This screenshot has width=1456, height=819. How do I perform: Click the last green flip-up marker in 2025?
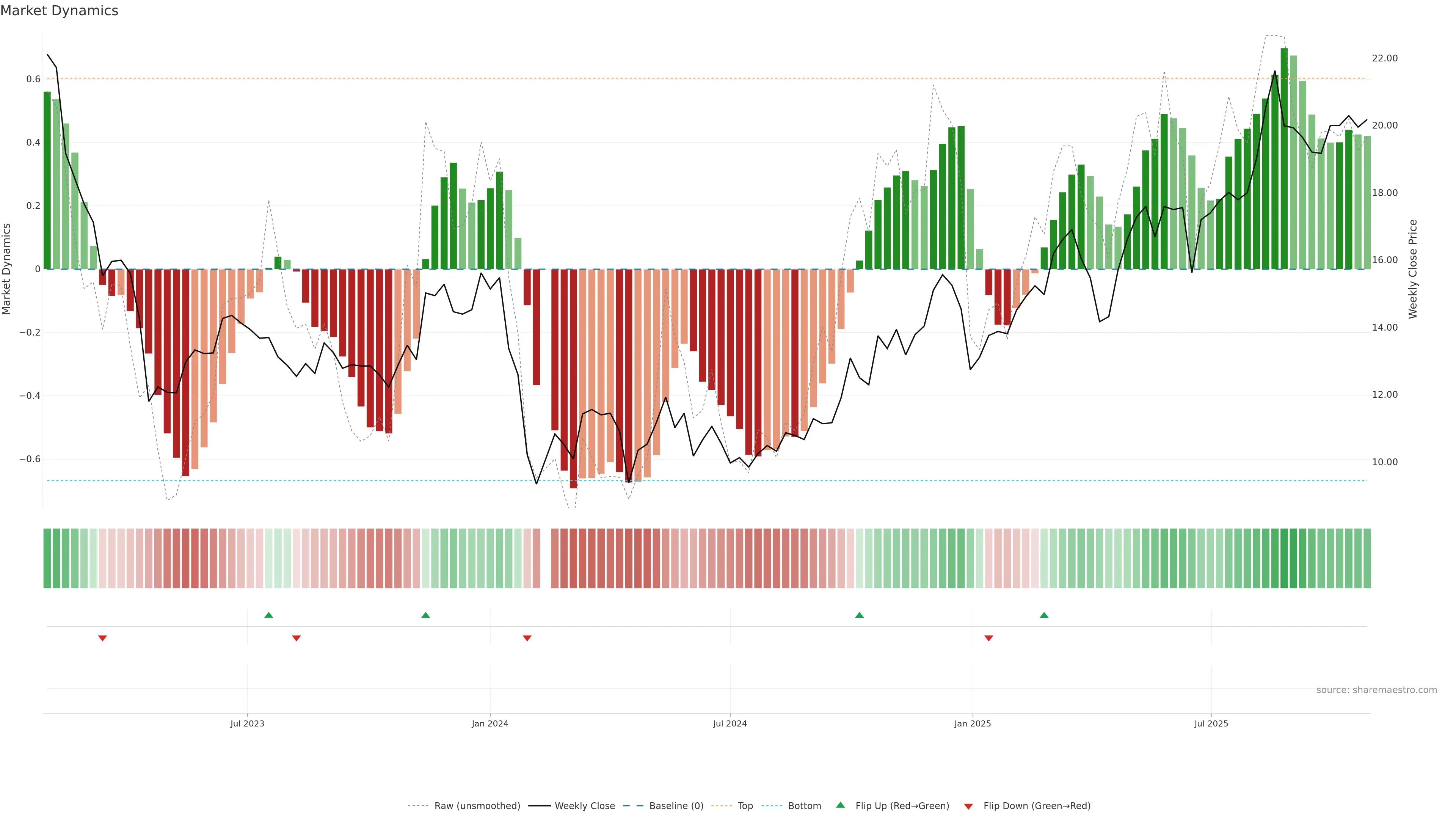(x=1044, y=615)
